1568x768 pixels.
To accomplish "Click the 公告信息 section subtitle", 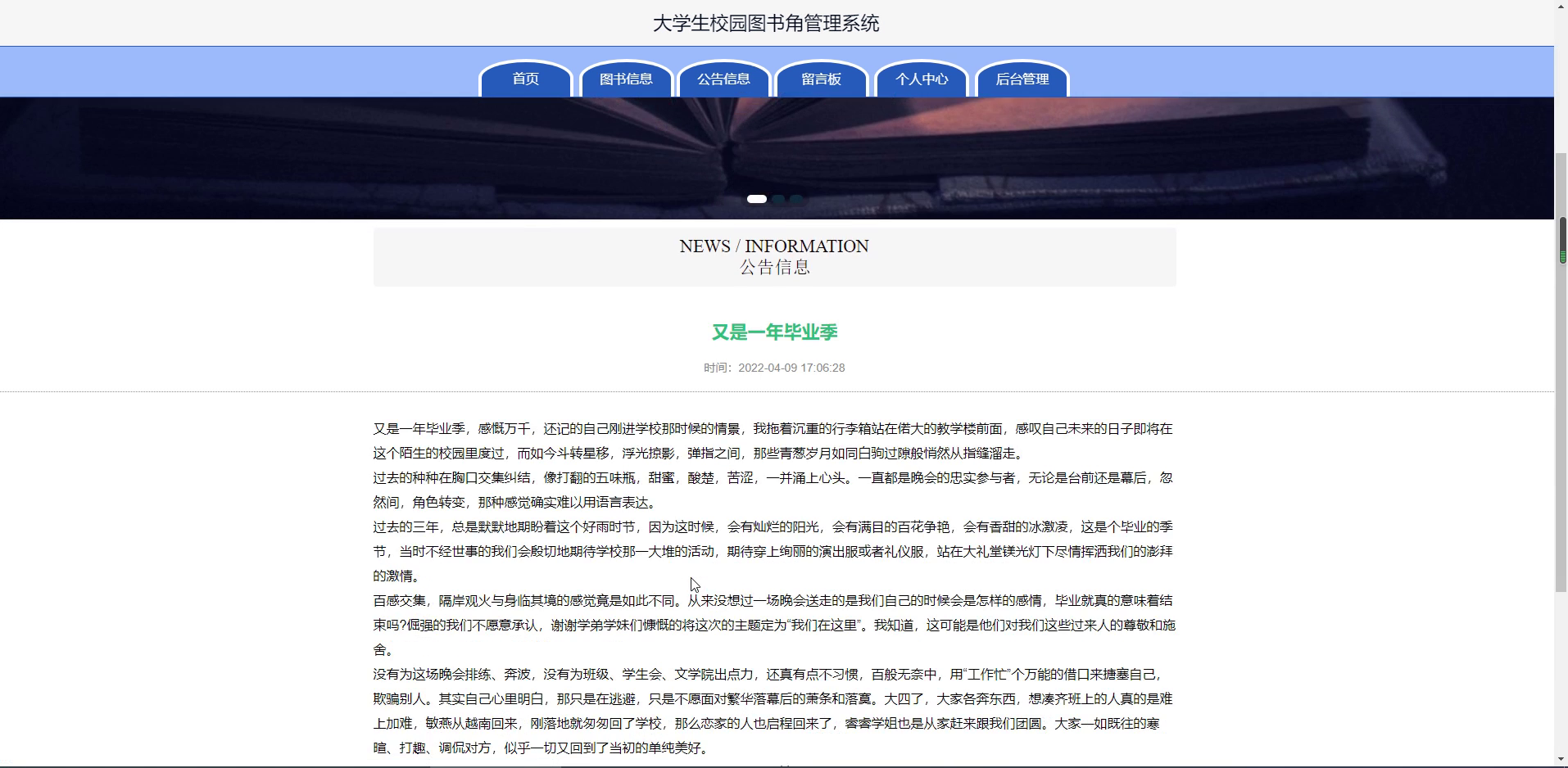I will coord(775,267).
